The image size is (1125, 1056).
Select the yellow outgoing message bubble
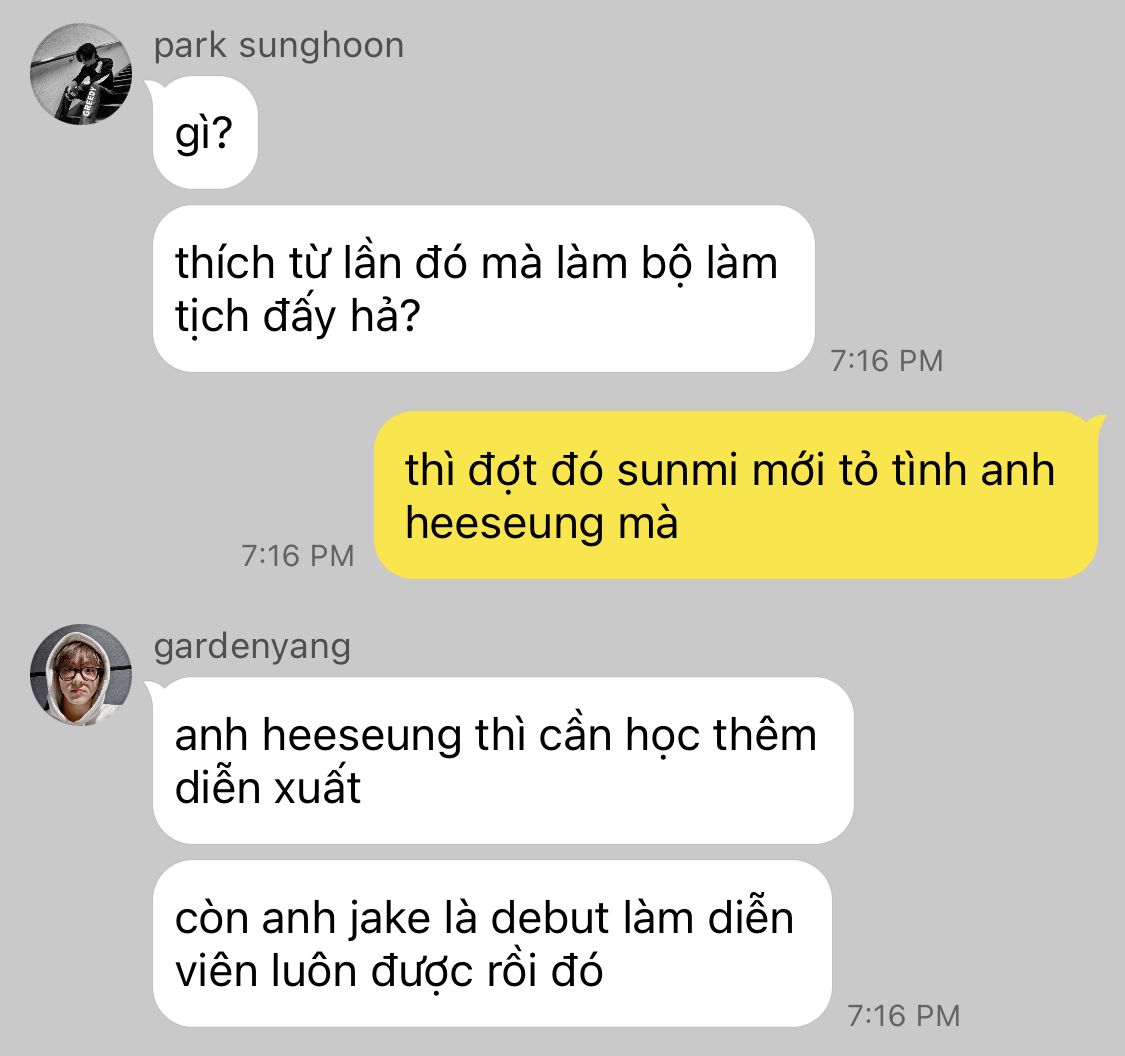pos(736,495)
